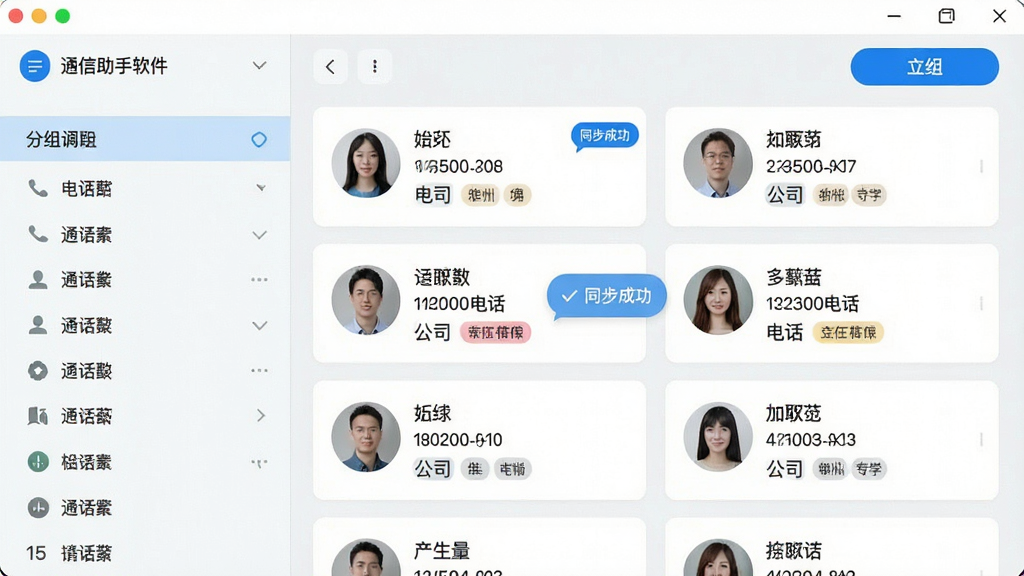Open options handle on 如眼菊 card
This screenshot has height=576, width=1024.
(981, 167)
